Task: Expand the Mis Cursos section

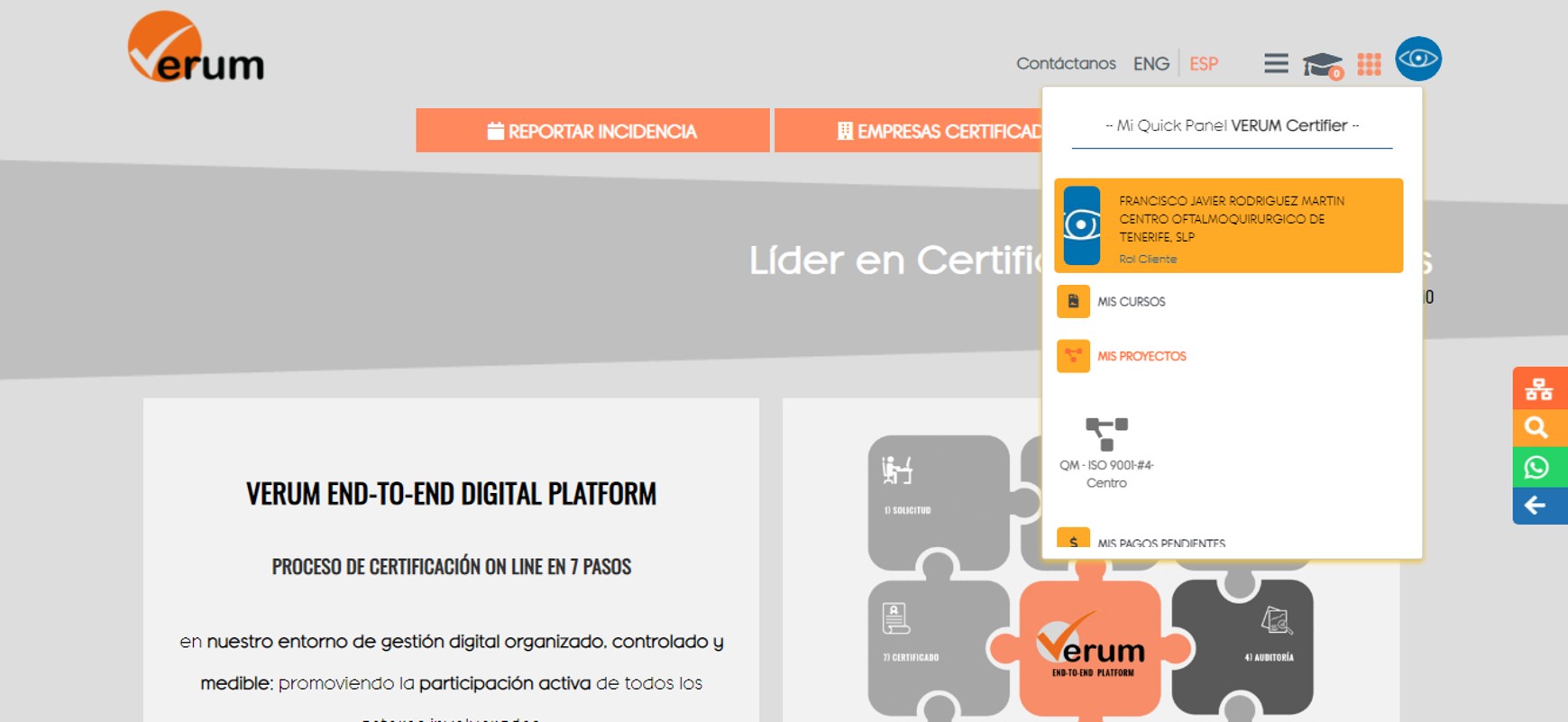Action: point(1131,302)
